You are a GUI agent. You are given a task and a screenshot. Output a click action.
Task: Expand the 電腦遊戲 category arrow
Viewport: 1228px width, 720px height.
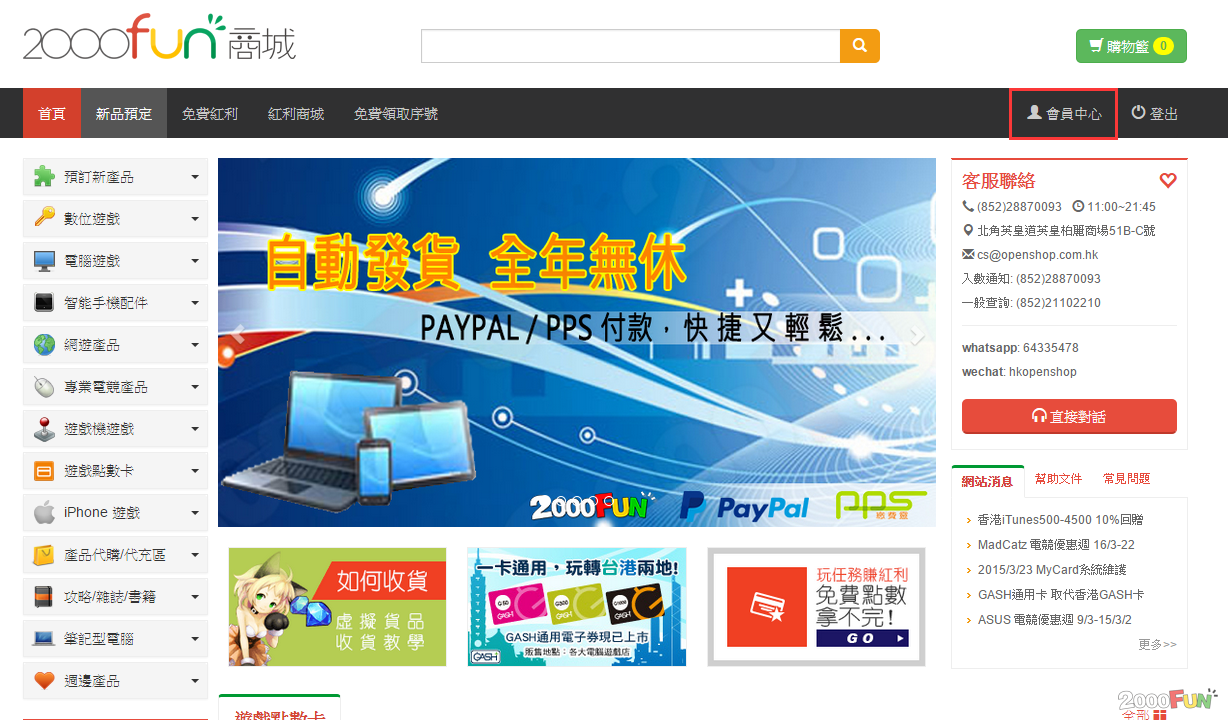194,261
